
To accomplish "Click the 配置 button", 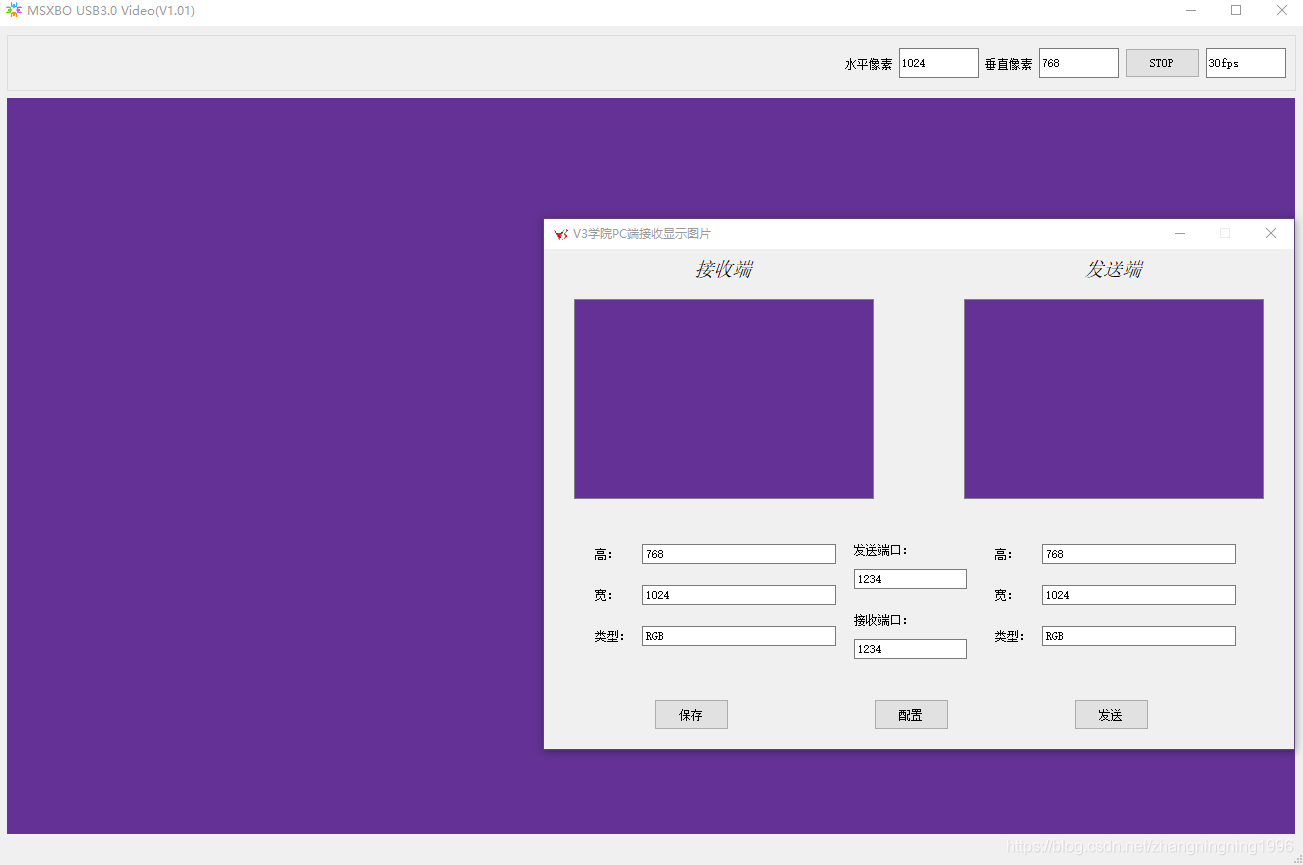I will click(x=911, y=715).
